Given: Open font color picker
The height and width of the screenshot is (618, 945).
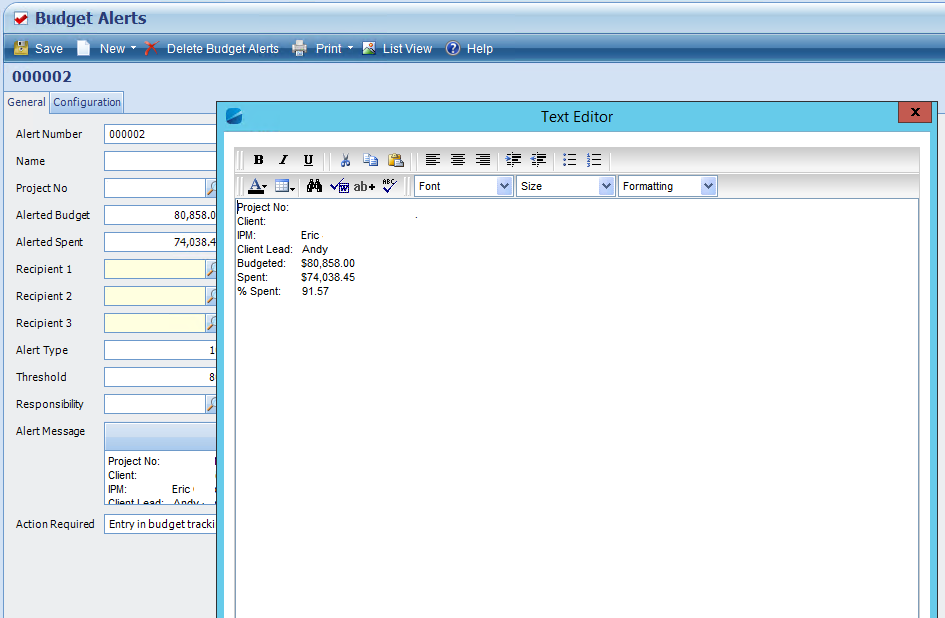Looking at the screenshot, I should tap(257, 186).
